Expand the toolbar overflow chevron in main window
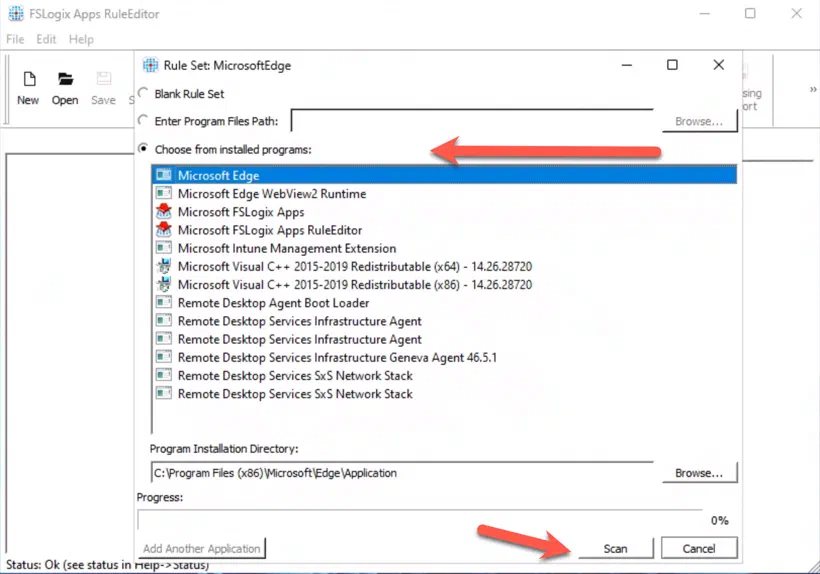This screenshot has width=820, height=574. coord(813,89)
